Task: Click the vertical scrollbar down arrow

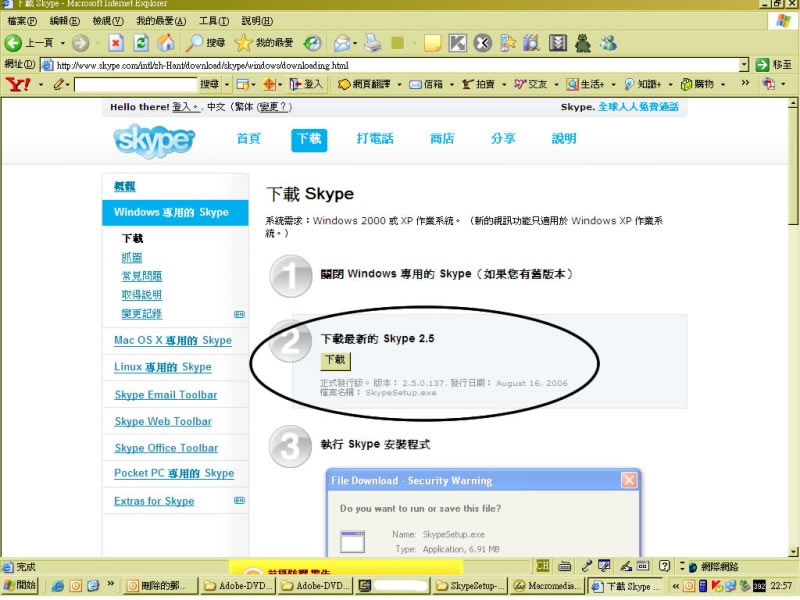Action: tap(793, 552)
